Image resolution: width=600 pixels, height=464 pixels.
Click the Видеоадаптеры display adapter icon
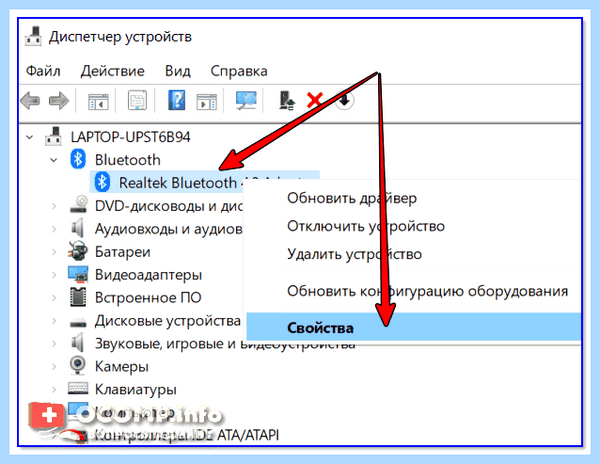coord(78,274)
